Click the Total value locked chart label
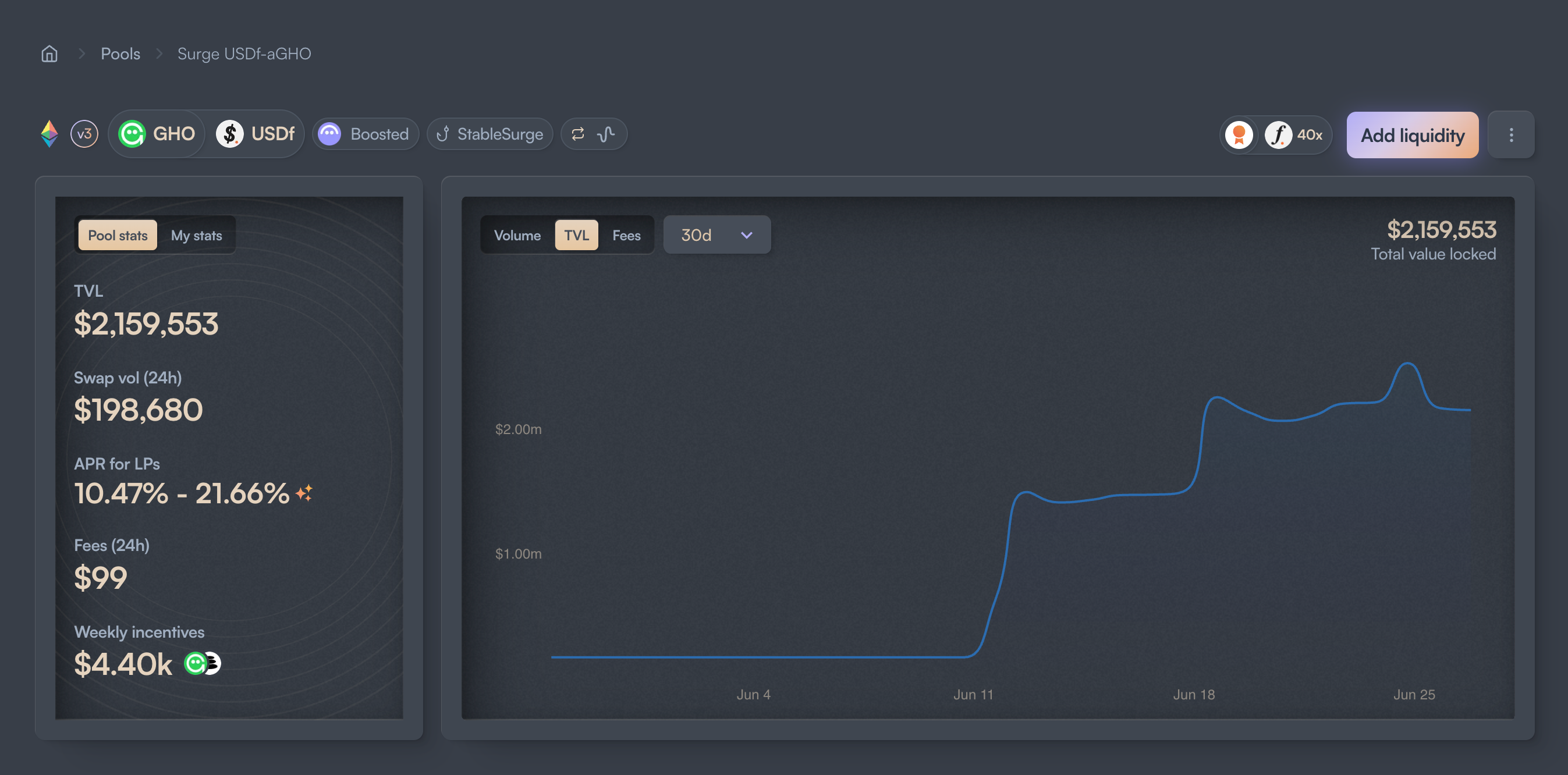 [x=1433, y=254]
